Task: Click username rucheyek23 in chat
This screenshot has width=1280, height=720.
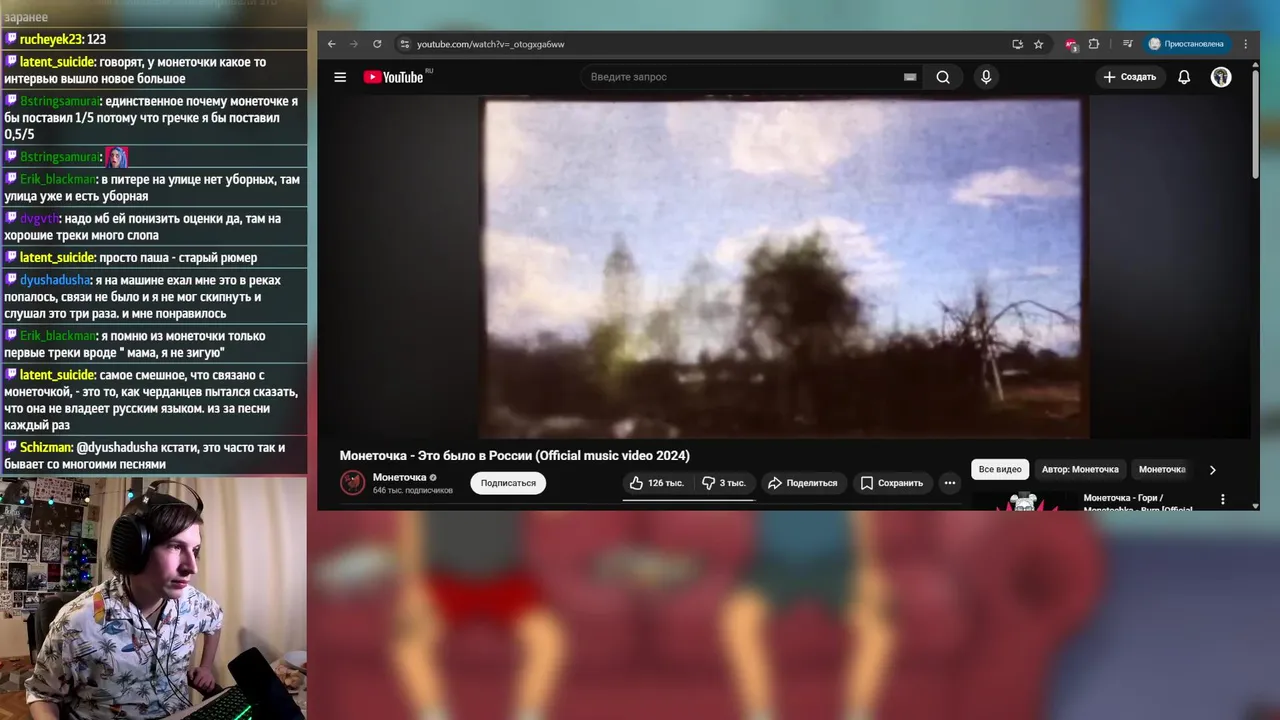Action: tap(51, 39)
